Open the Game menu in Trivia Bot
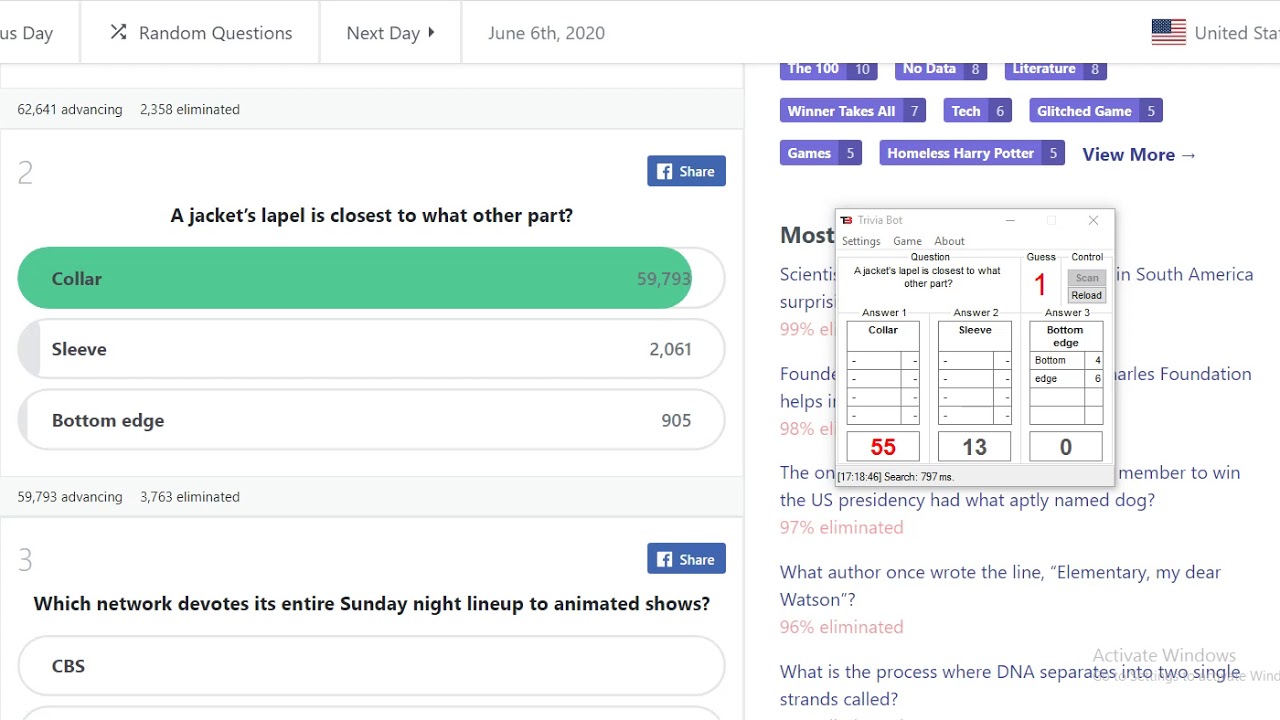 [x=907, y=241]
